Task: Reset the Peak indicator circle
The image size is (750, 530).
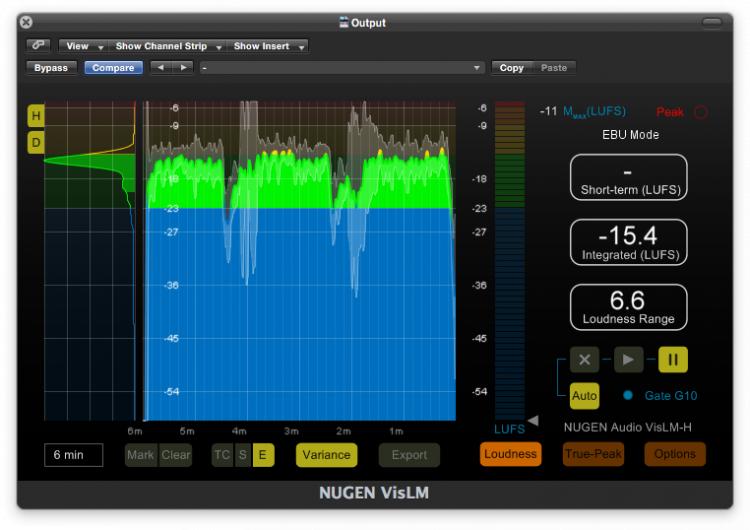Action: tap(701, 112)
